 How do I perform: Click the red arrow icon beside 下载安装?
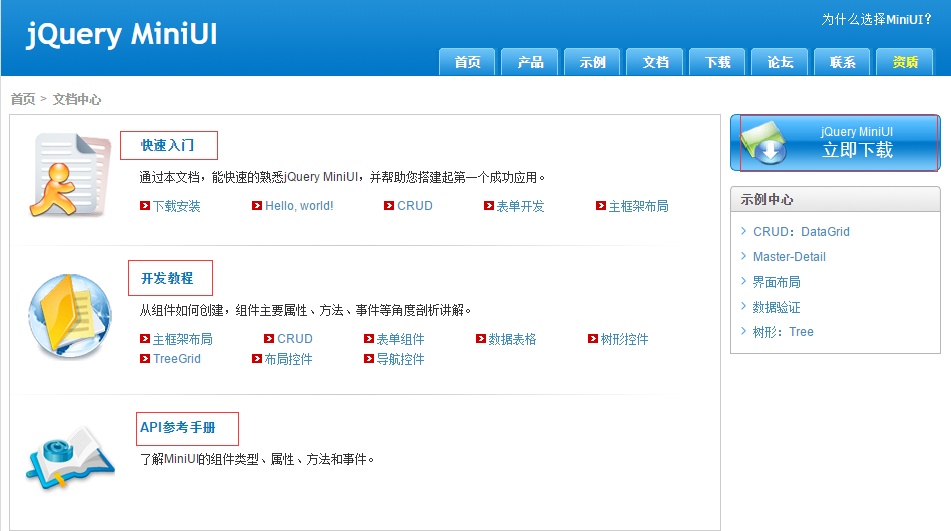point(145,205)
